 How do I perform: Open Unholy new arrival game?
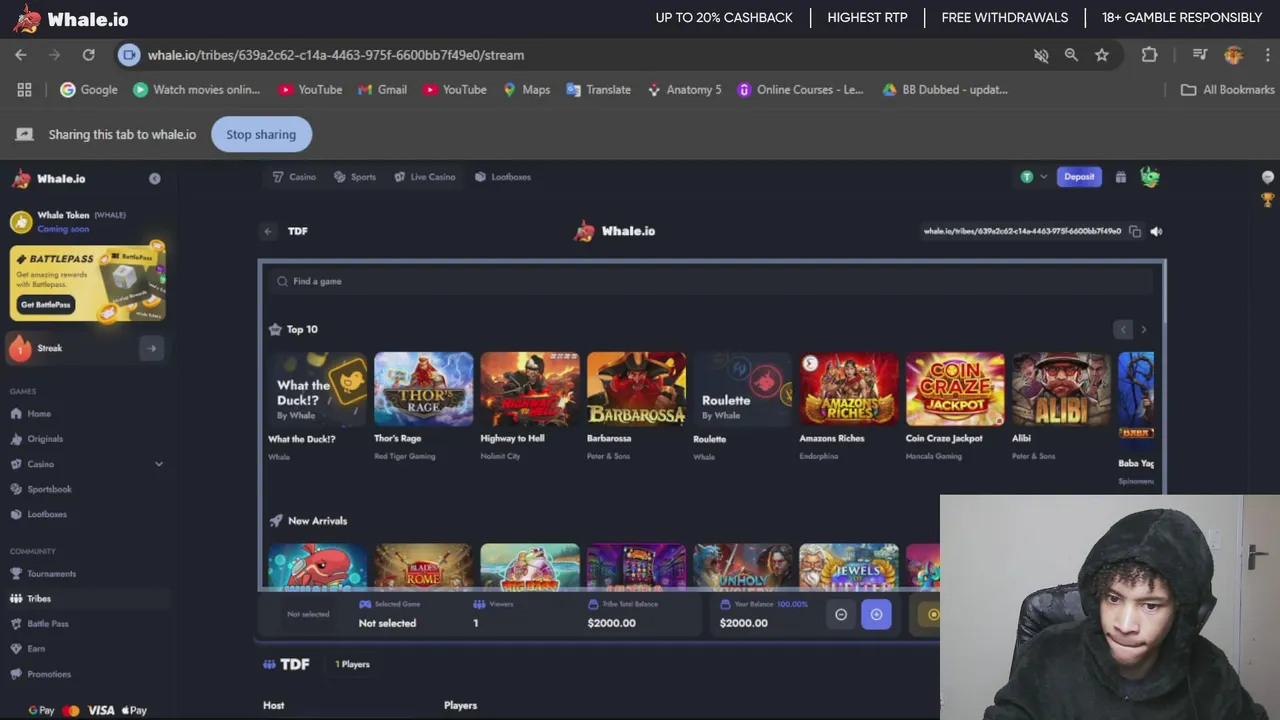click(x=743, y=567)
